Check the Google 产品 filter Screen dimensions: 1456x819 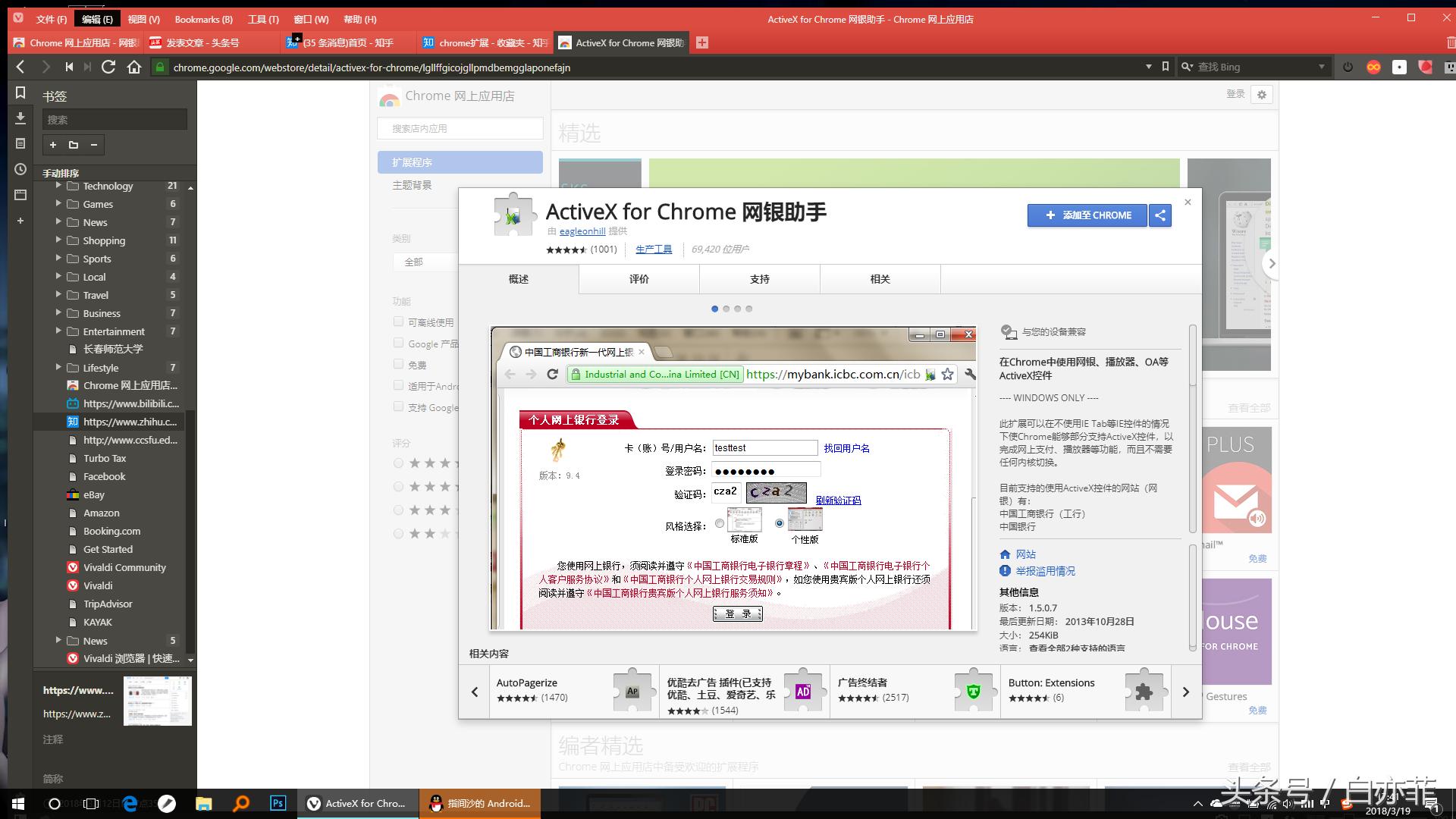[x=398, y=343]
